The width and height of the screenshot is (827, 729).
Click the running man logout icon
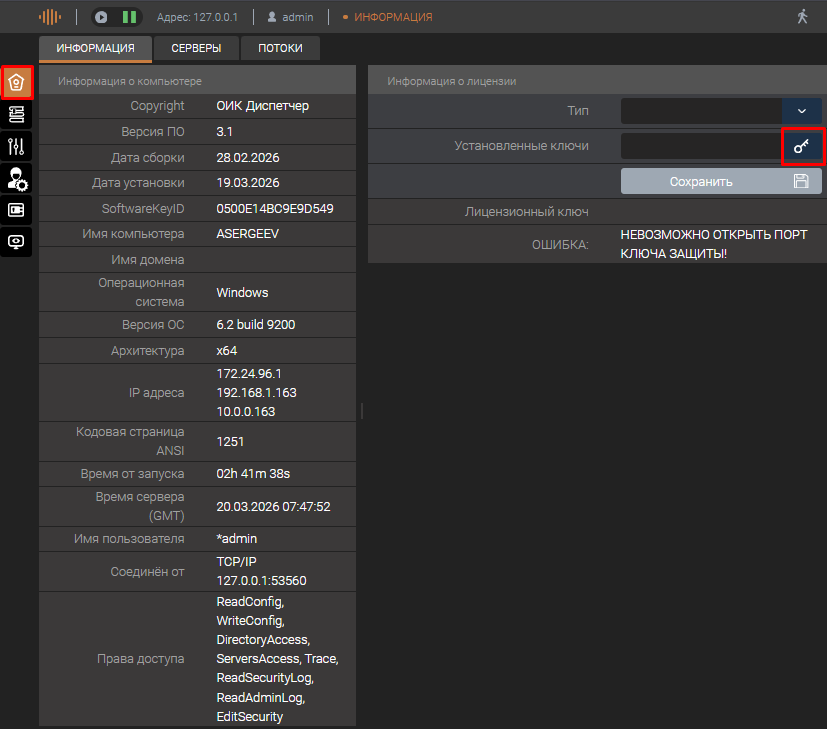point(802,17)
